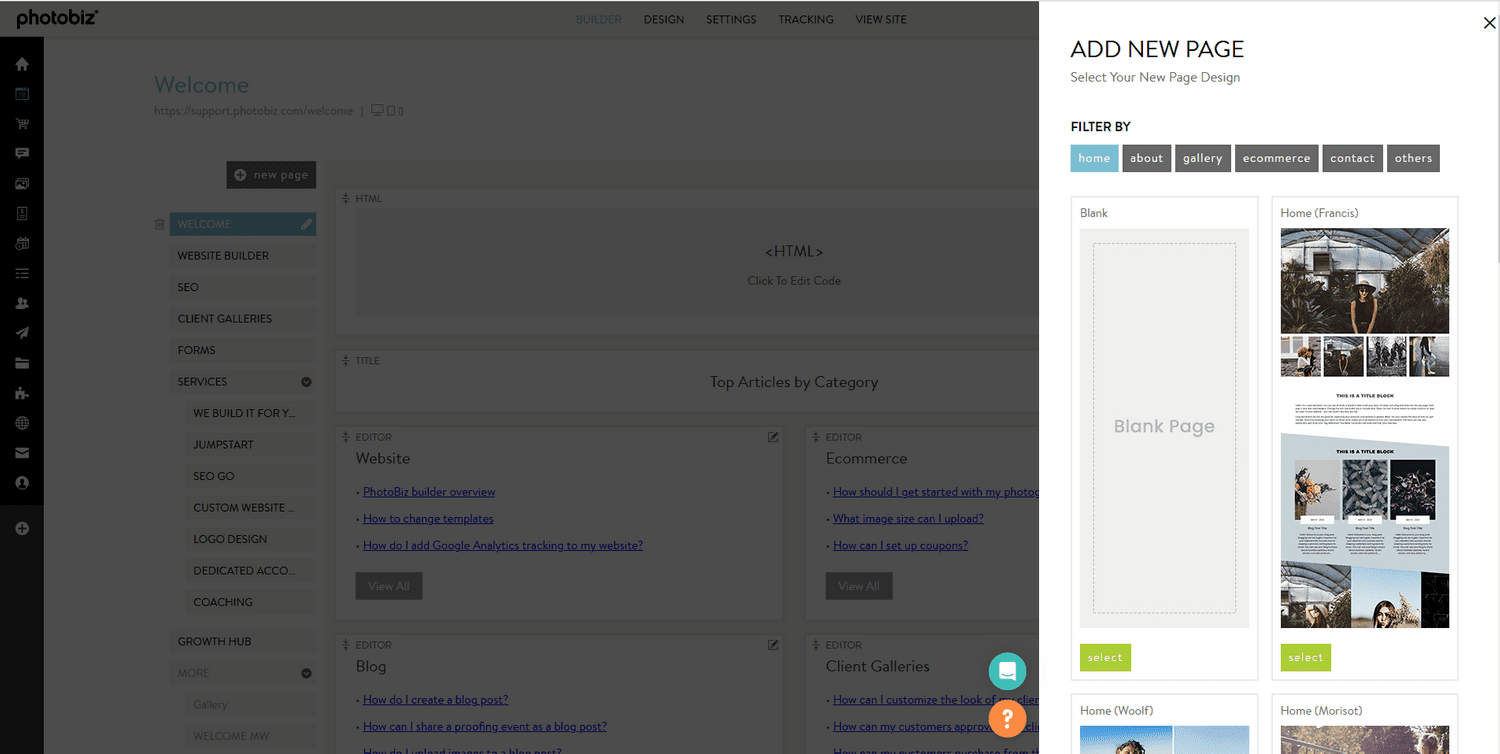
Task: Click the globe icon in the left sidebar
Action: pos(21,423)
